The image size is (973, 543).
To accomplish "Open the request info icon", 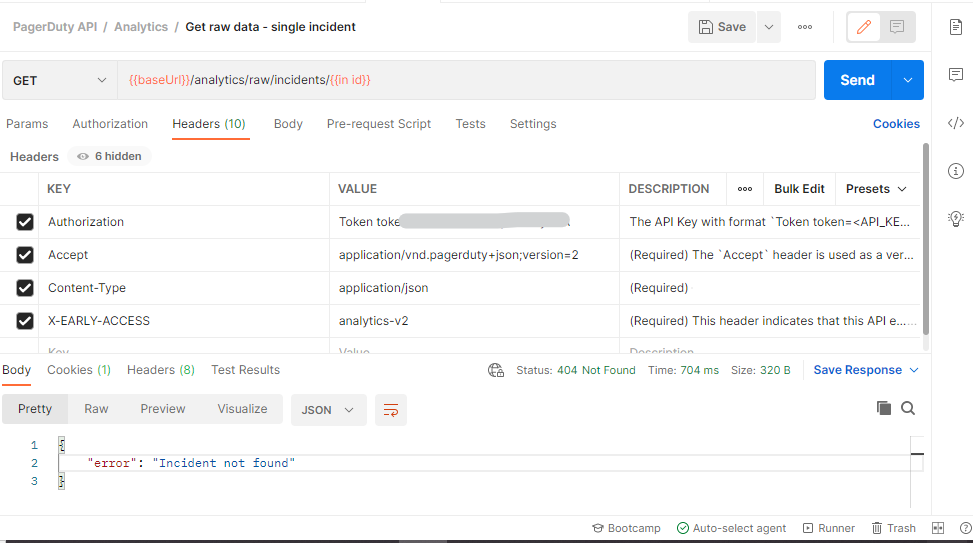I will tap(956, 171).
